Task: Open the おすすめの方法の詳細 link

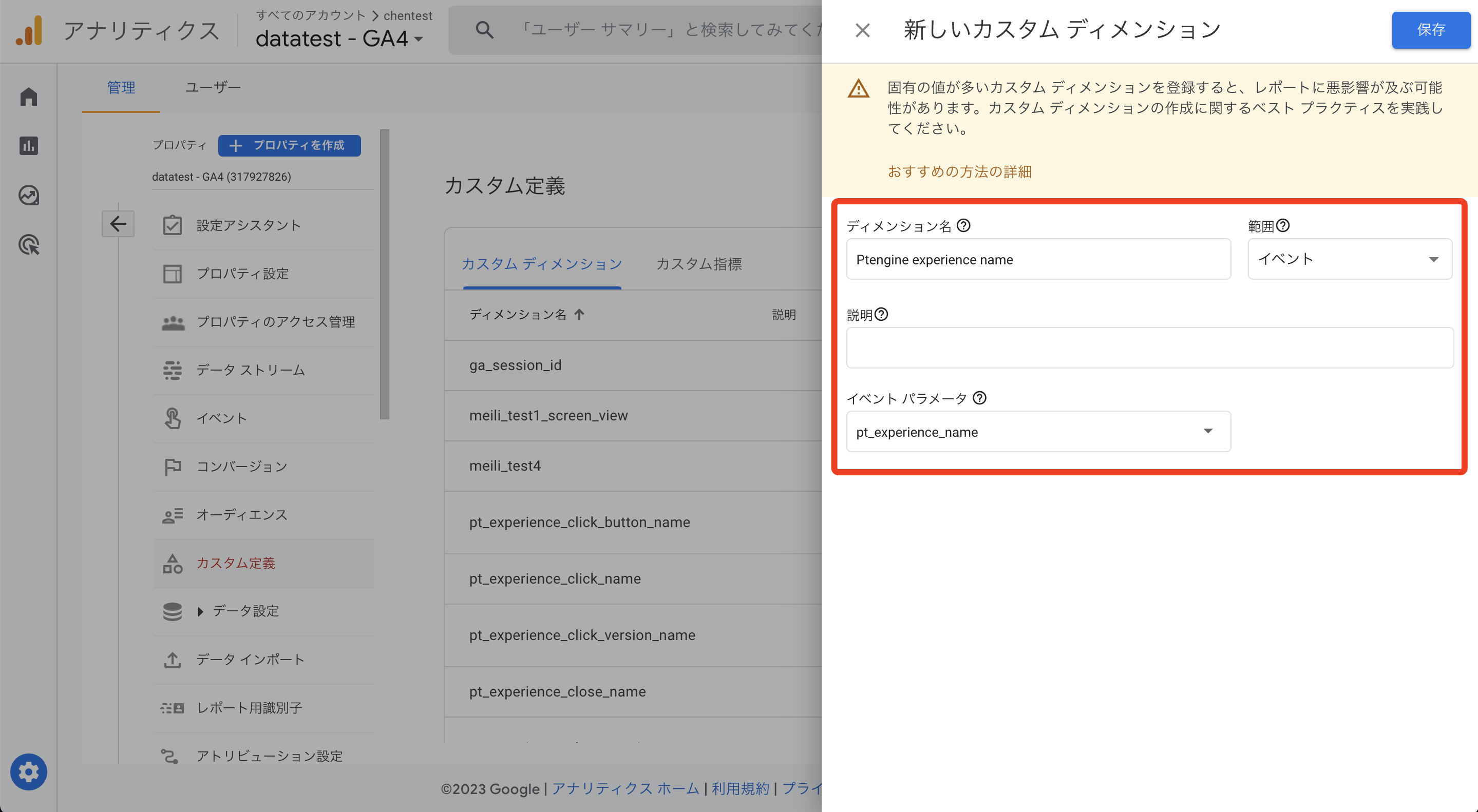Action: pos(959,171)
